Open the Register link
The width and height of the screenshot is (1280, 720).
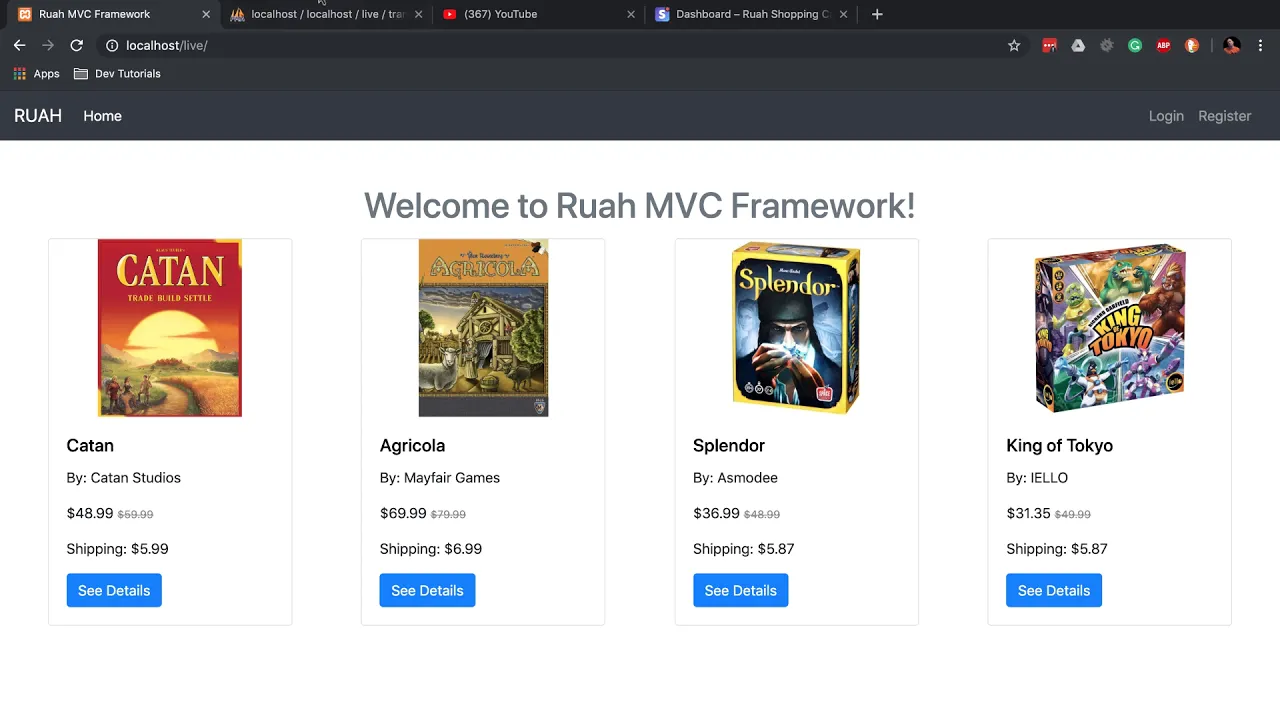1225,116
